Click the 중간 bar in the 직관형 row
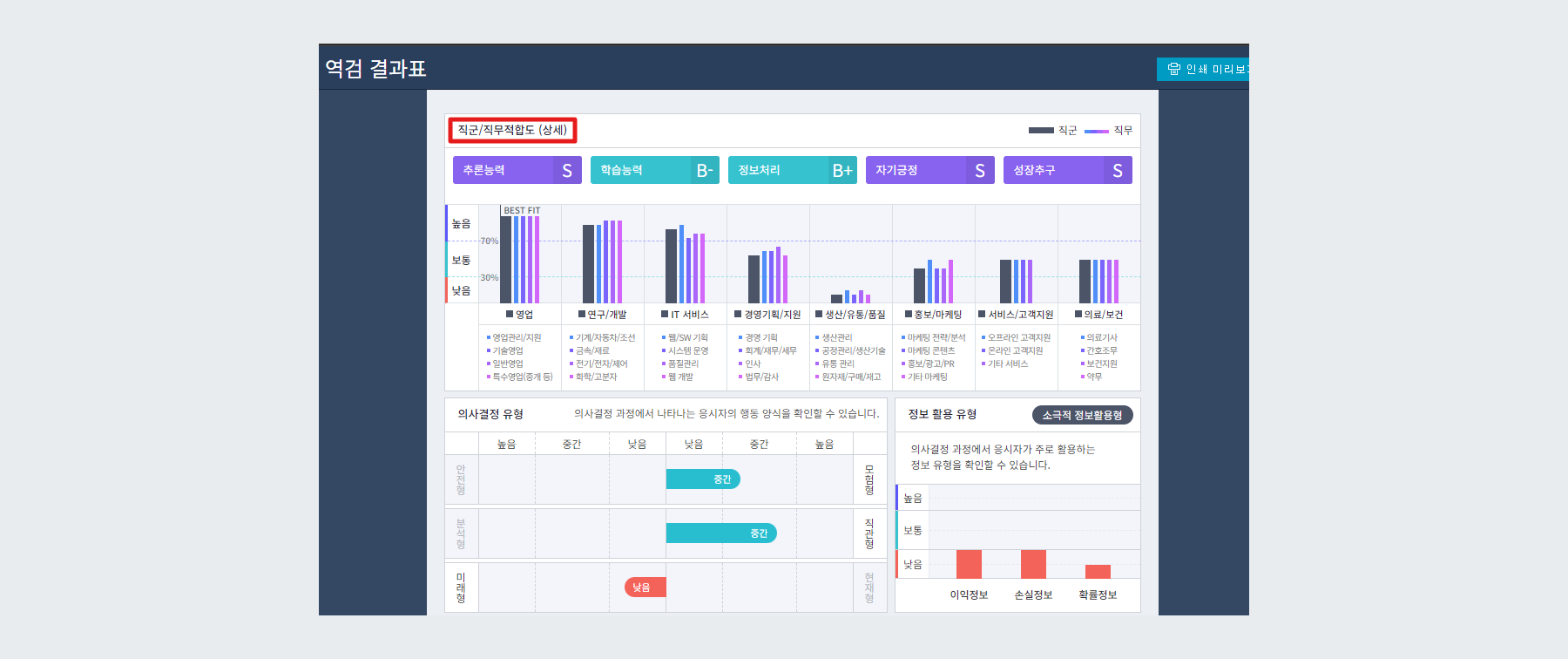Image resolution: width=1568 pixels, height=659 pixels. (x=721, y=533)
